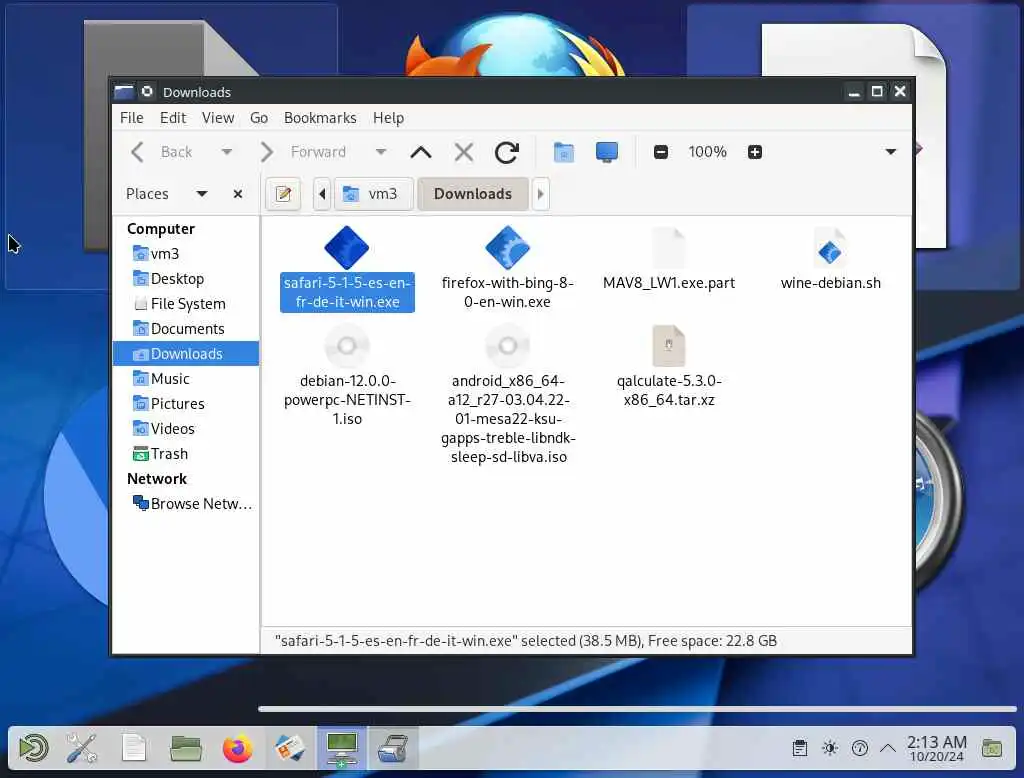Open the Help menu

[x=389, y=118]
